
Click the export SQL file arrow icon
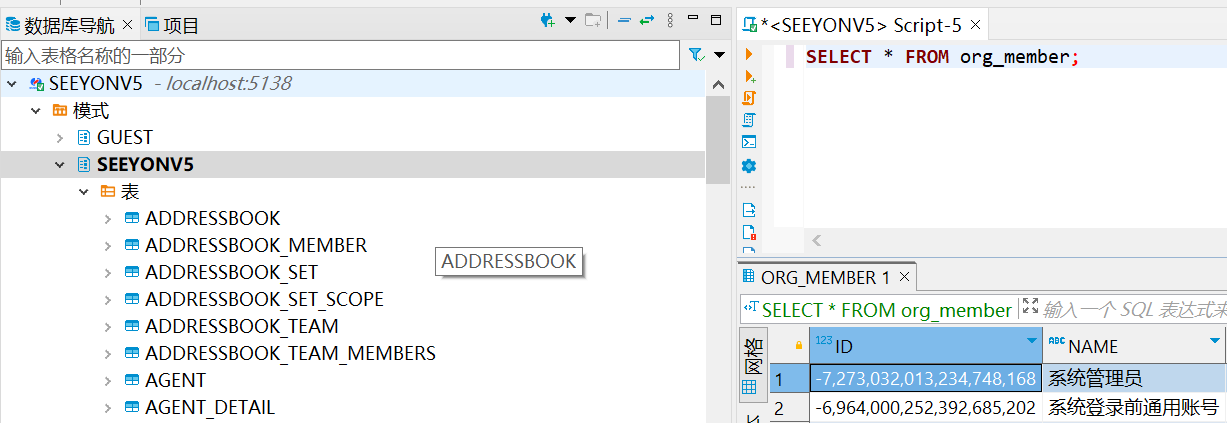pos(749,210)
